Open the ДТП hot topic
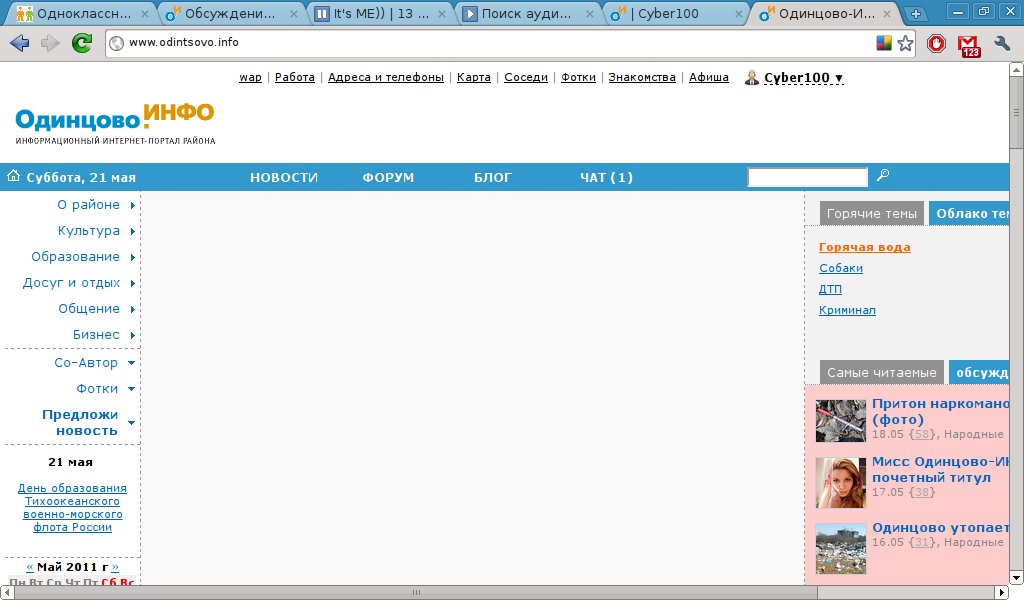The image size is (1024, 600). [x=830, y=289]
